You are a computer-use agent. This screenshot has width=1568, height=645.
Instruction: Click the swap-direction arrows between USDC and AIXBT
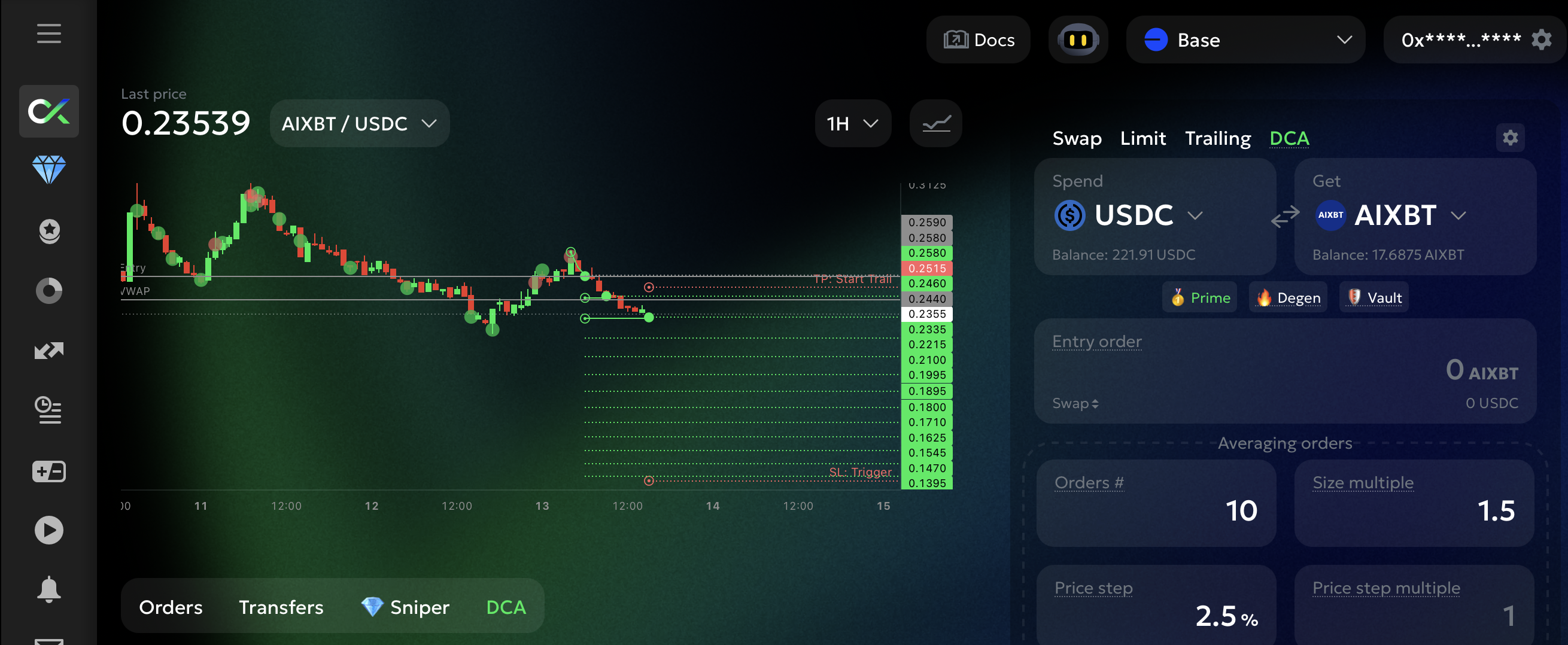pos(1285,217)
